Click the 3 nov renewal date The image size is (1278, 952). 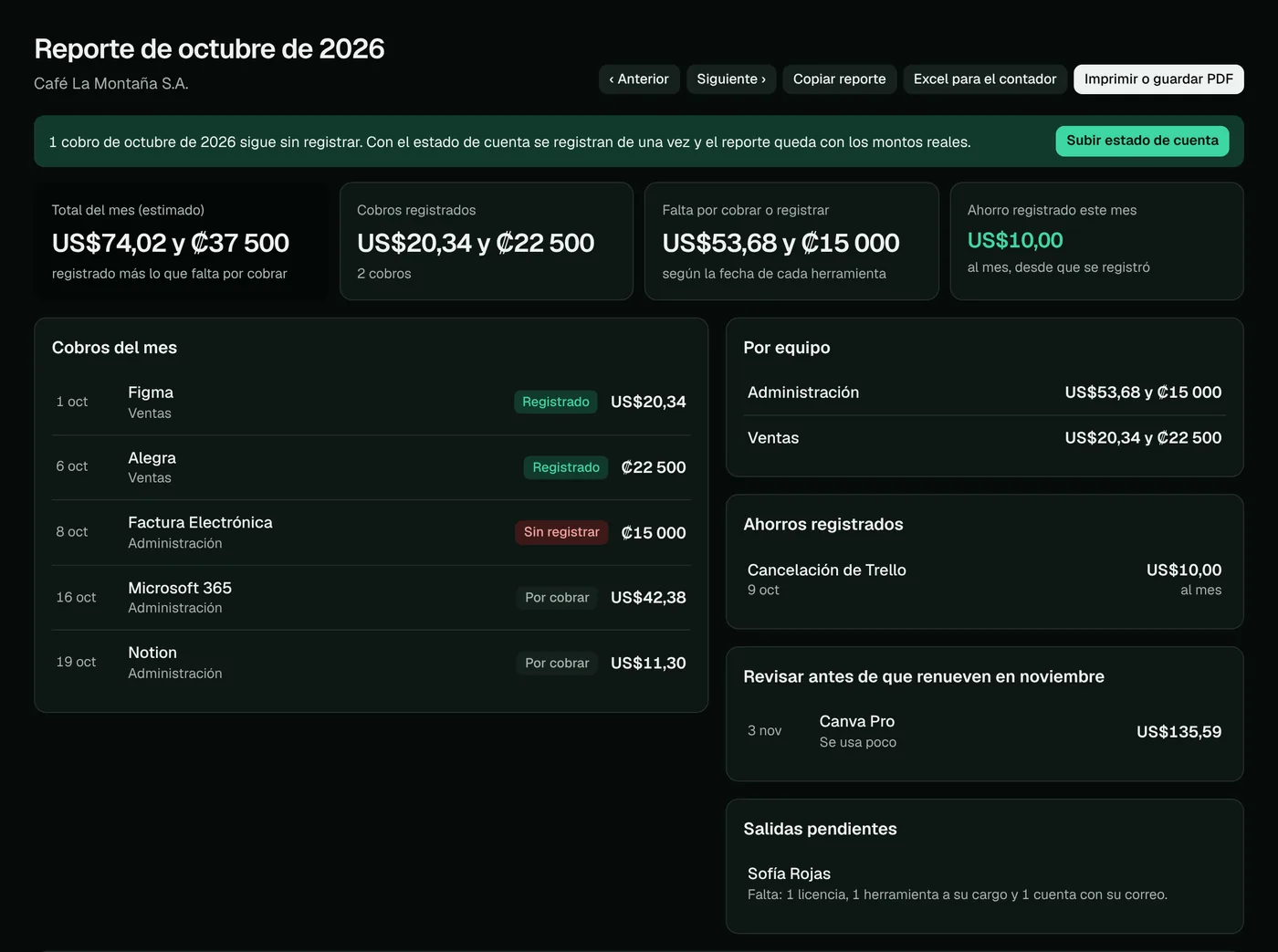[765, 731]
